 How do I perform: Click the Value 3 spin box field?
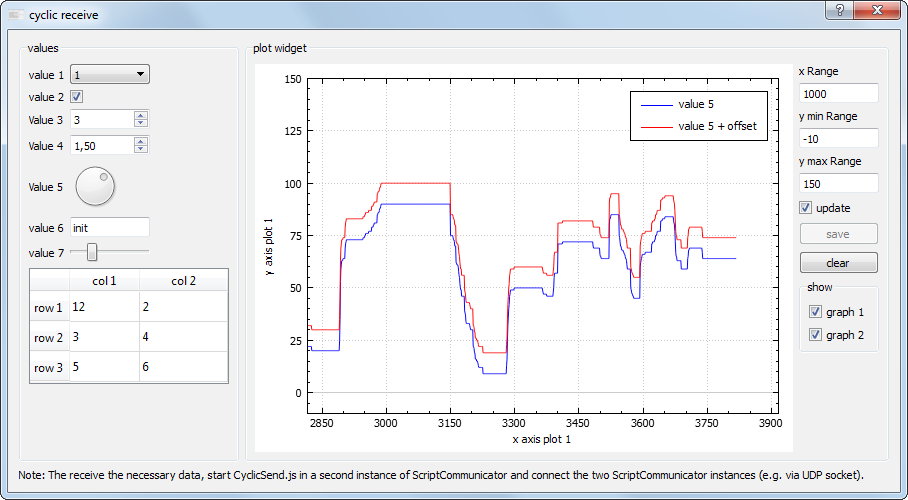[102, 119]
